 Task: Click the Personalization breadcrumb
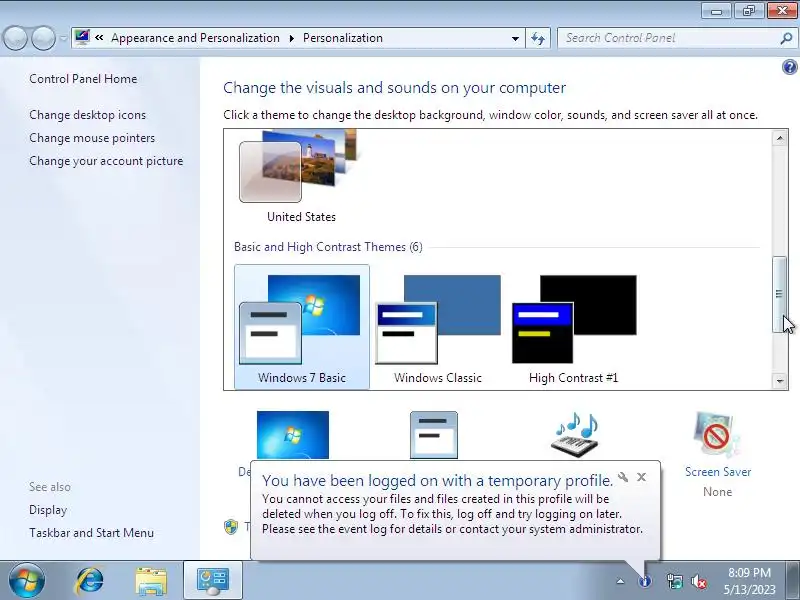point(343,38)
